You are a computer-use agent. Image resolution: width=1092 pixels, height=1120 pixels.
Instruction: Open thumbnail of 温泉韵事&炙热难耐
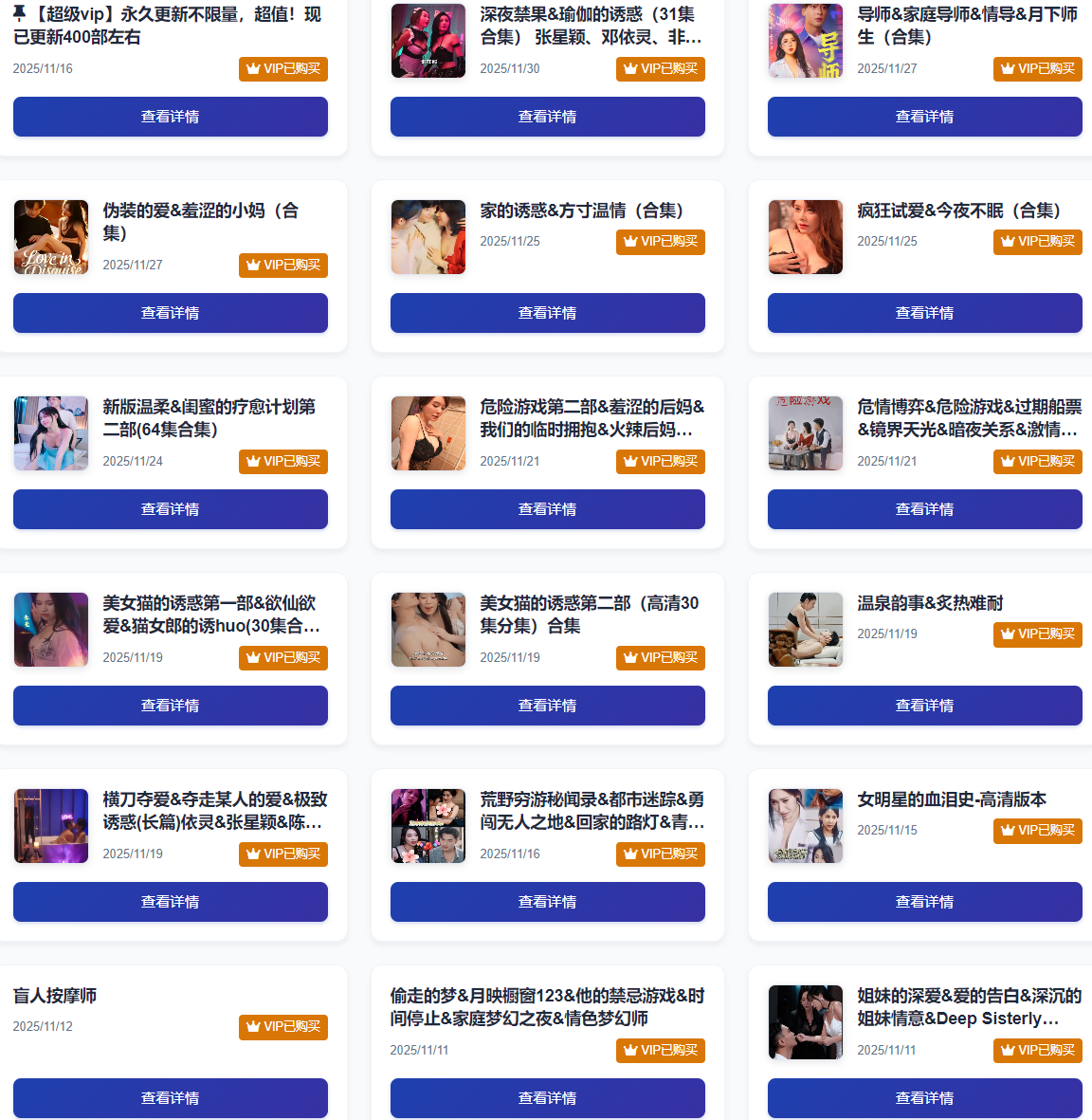click(x=806, y=630)
